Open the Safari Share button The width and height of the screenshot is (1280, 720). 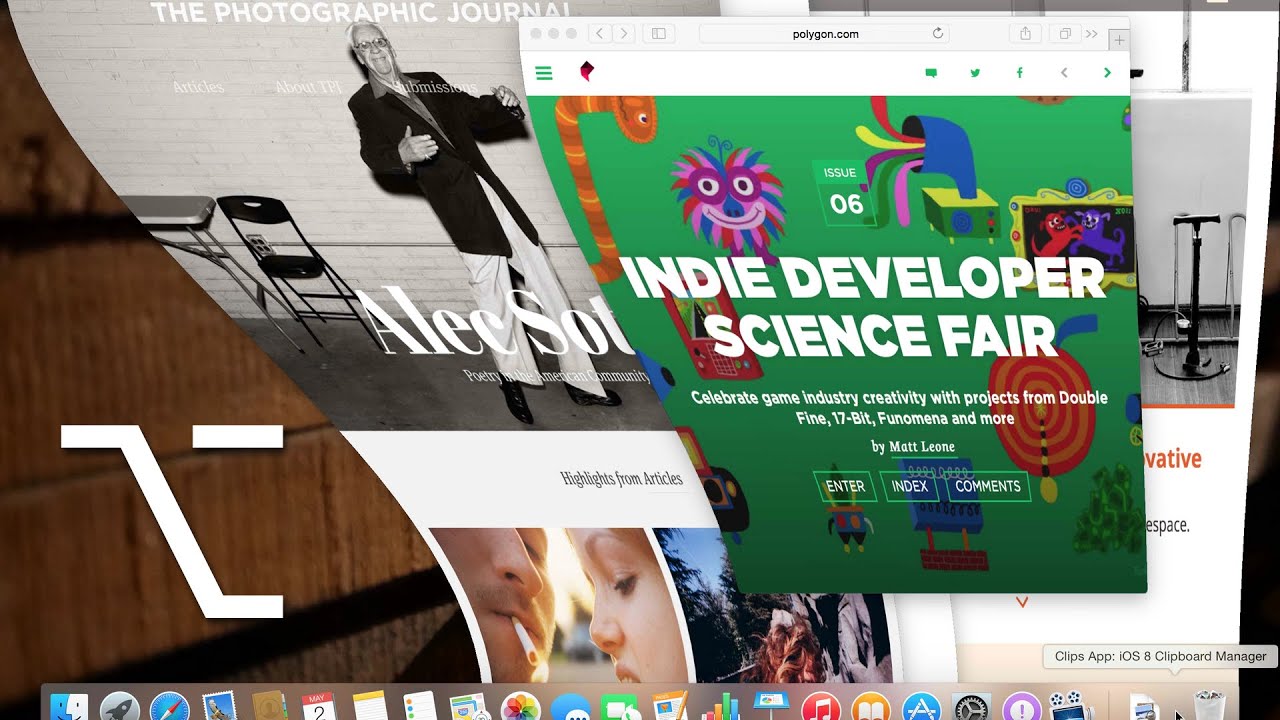1025,34
